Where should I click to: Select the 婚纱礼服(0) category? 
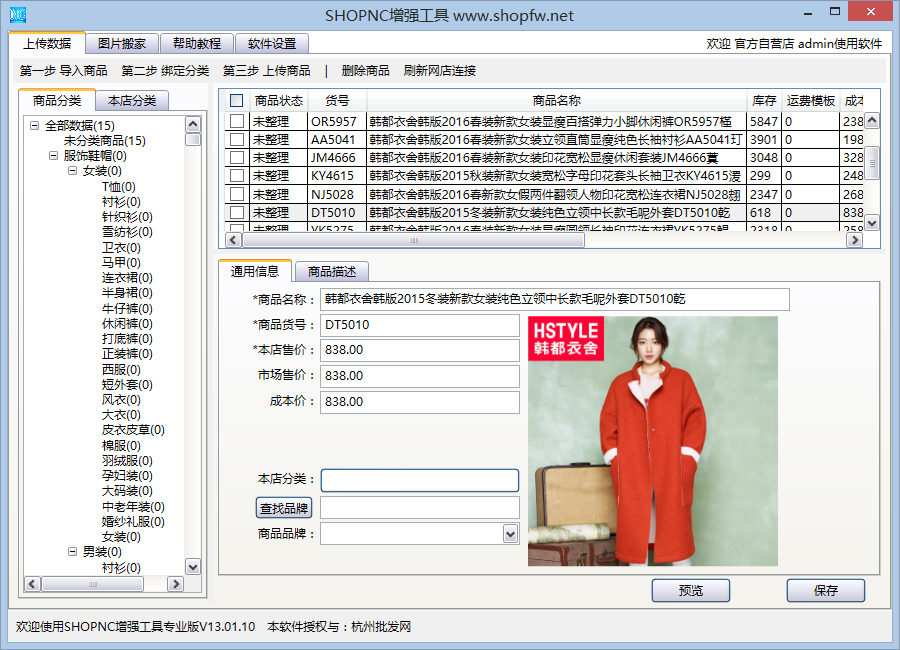tap(133, 522)
